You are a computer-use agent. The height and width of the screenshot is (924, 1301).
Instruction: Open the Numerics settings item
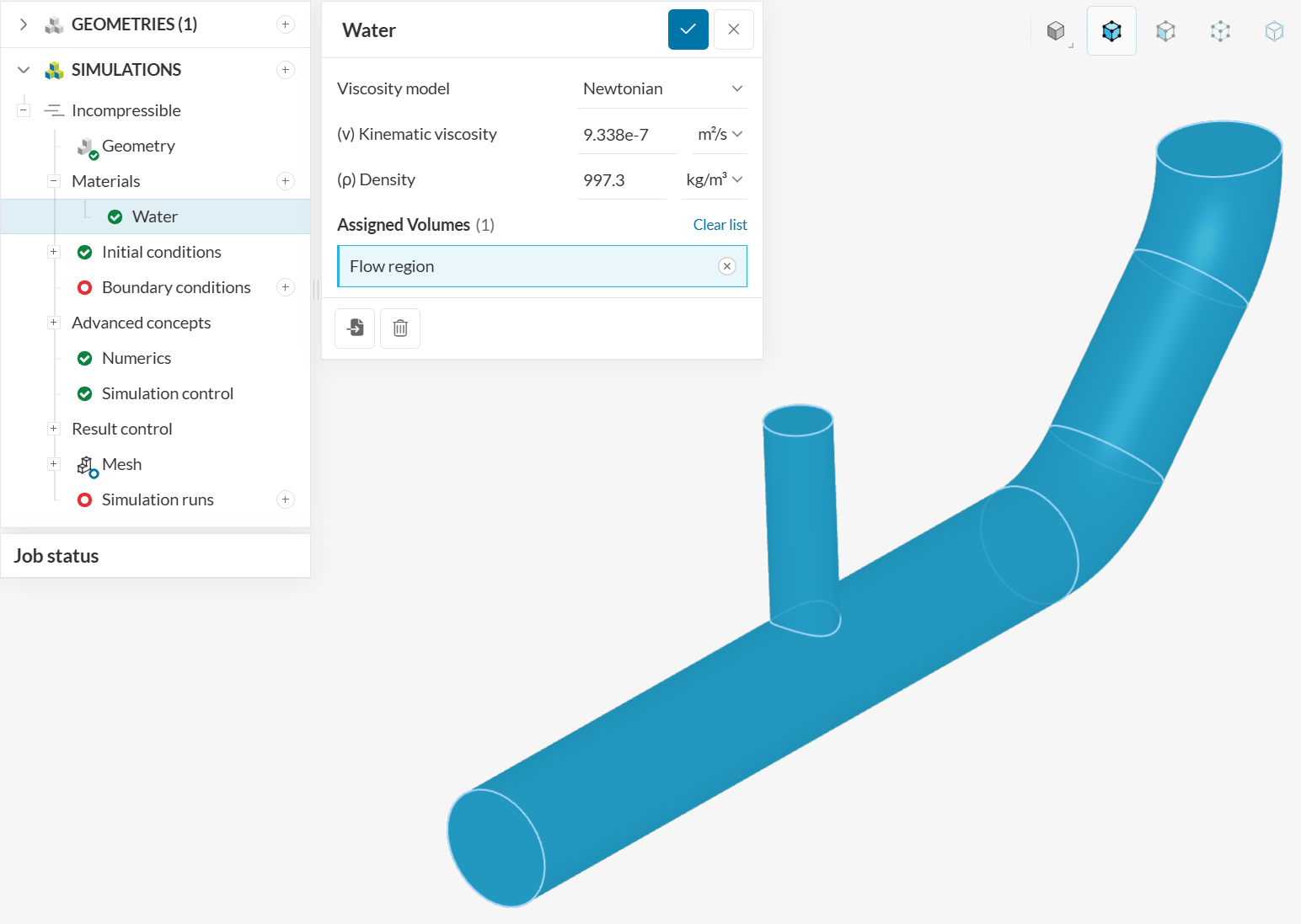[x=137, y=358]
